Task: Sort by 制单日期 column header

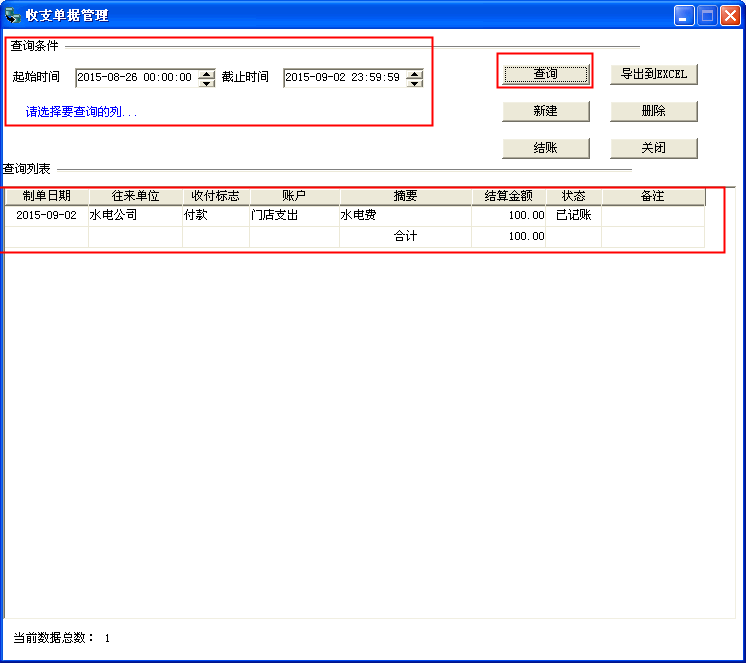Action: coord(47,196)
